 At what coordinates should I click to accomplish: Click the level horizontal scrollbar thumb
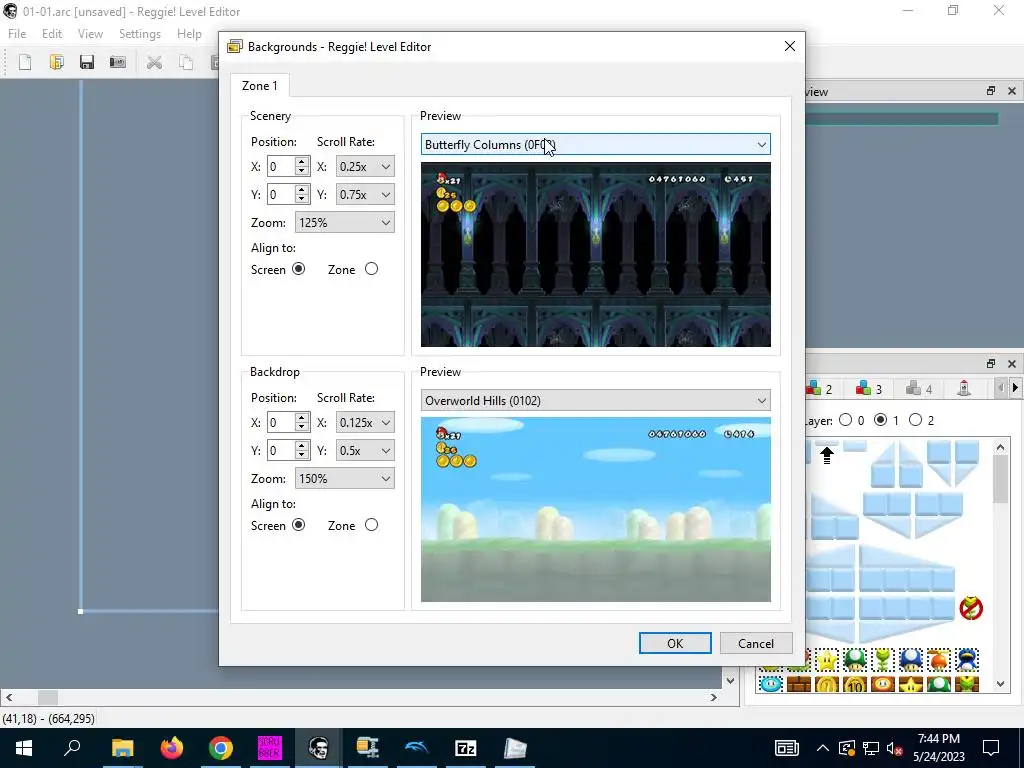47,697
